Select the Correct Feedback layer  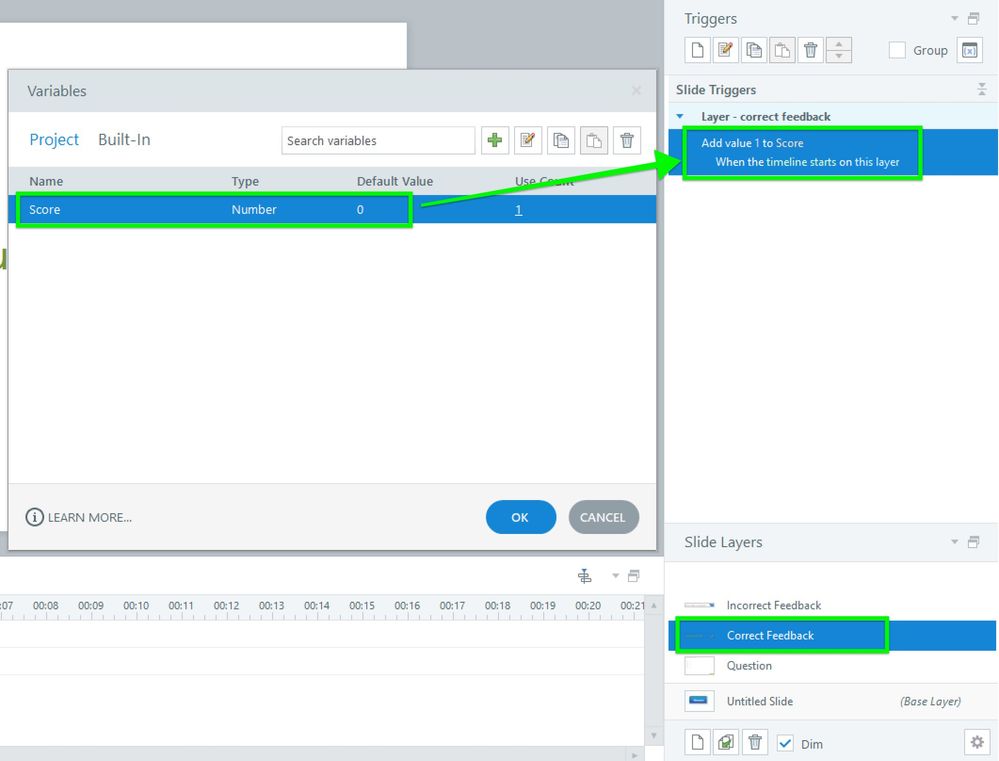tap(832, 635)
